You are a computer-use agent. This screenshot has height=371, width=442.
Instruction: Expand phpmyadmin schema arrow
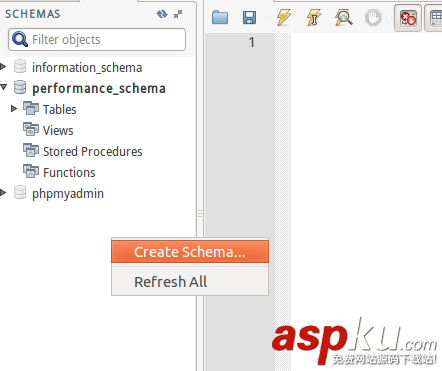pos(3,193)
